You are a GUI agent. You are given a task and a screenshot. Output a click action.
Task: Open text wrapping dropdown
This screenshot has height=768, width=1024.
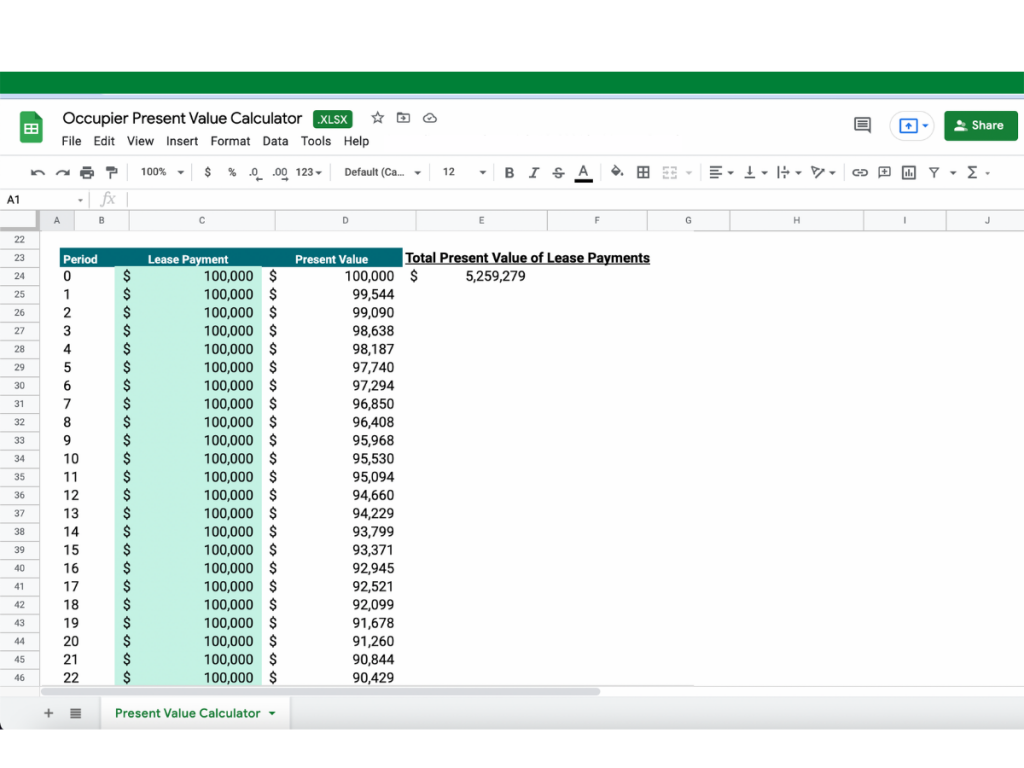tap(789, 172)
